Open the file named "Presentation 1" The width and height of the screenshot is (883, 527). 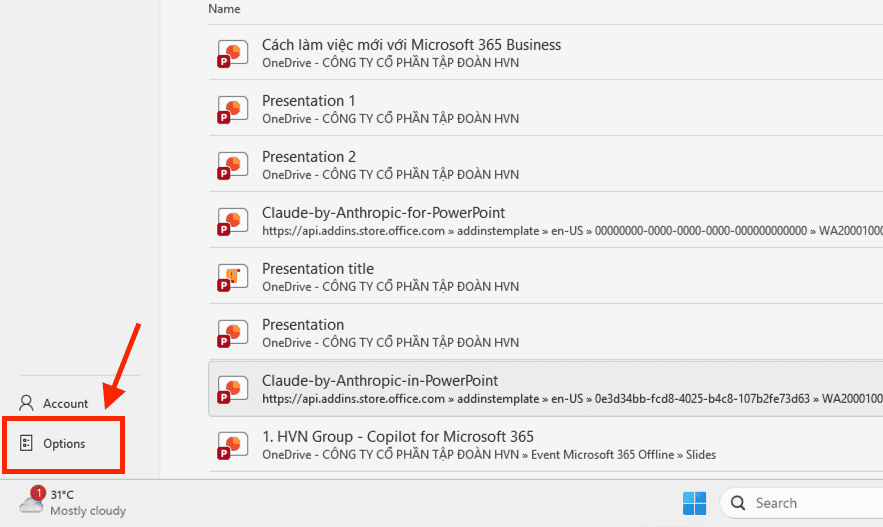(x=309, y=101)
